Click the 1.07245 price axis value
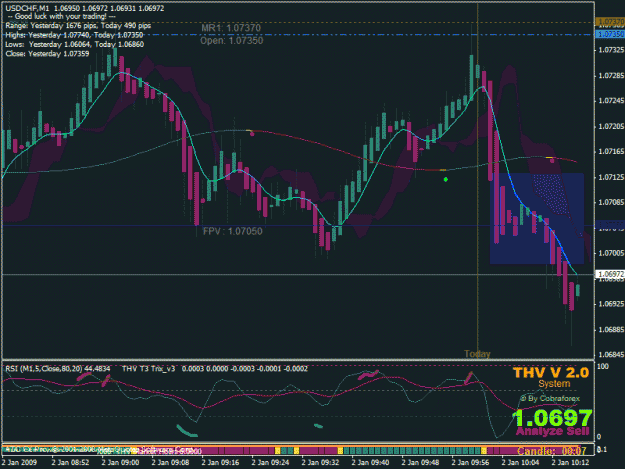Viewport: 625px width, 469px height. click(x=611, y=101)
